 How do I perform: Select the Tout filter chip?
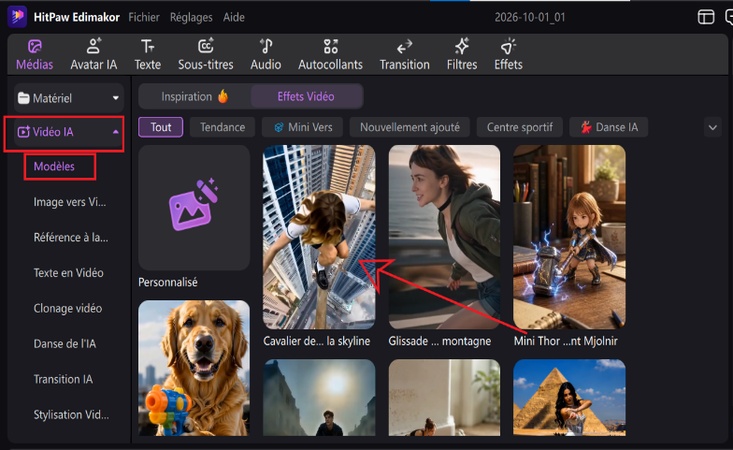pyautogui.click(x=161, y=127)
